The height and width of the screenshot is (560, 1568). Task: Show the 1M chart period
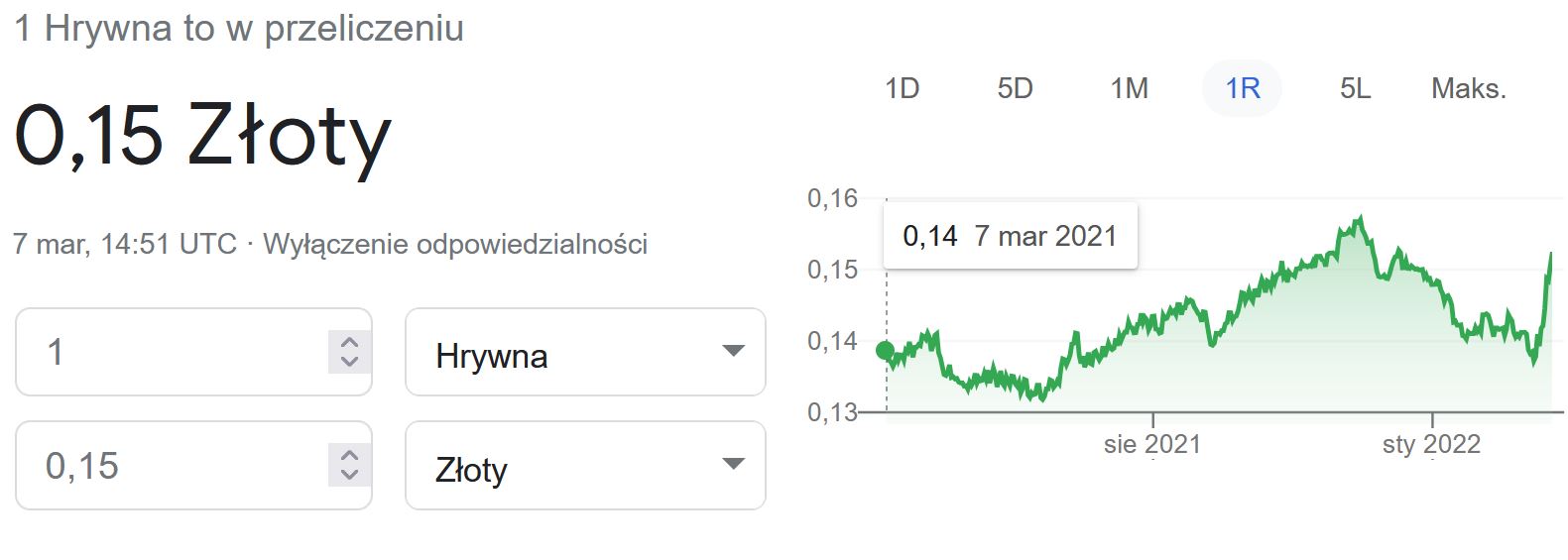(x=1129, y=89)
